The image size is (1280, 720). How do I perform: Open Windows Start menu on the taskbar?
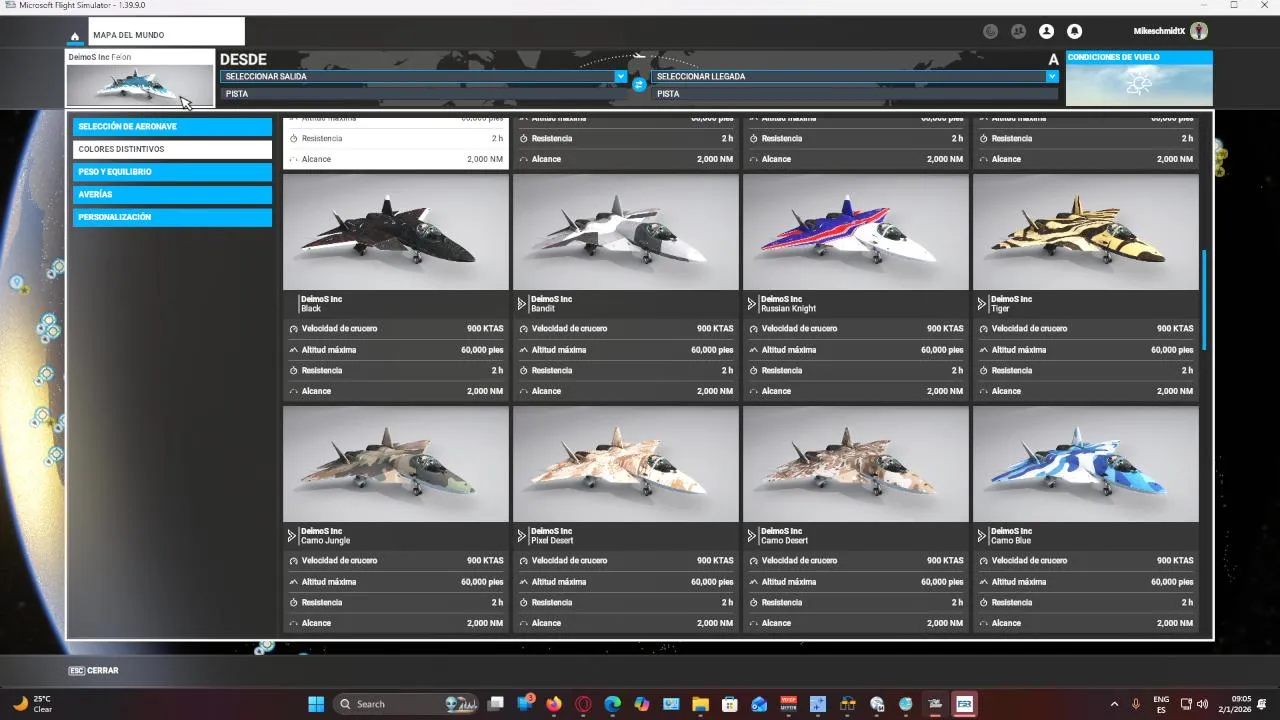point(316,704)
